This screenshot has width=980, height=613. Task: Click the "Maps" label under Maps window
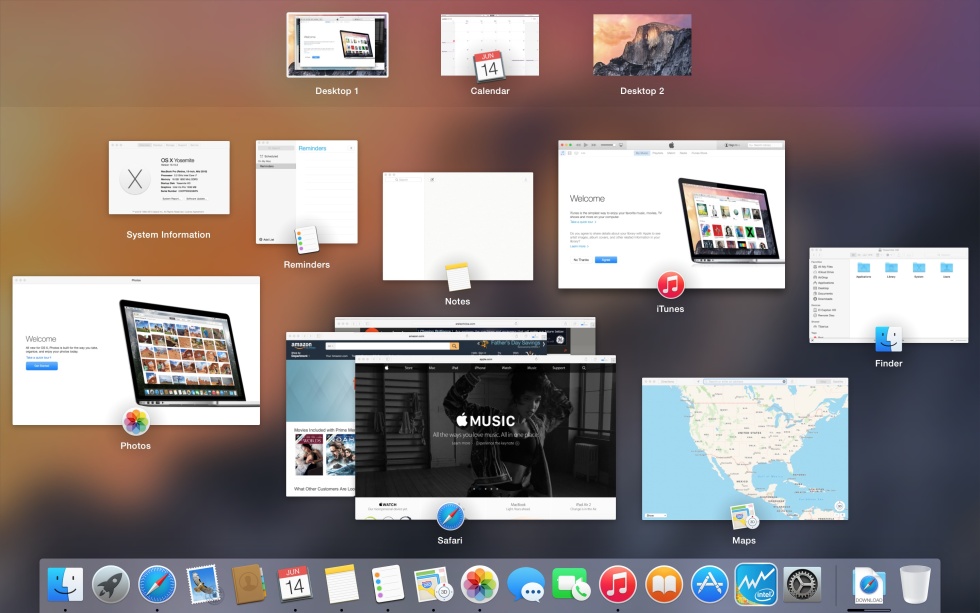click(744, 541)
